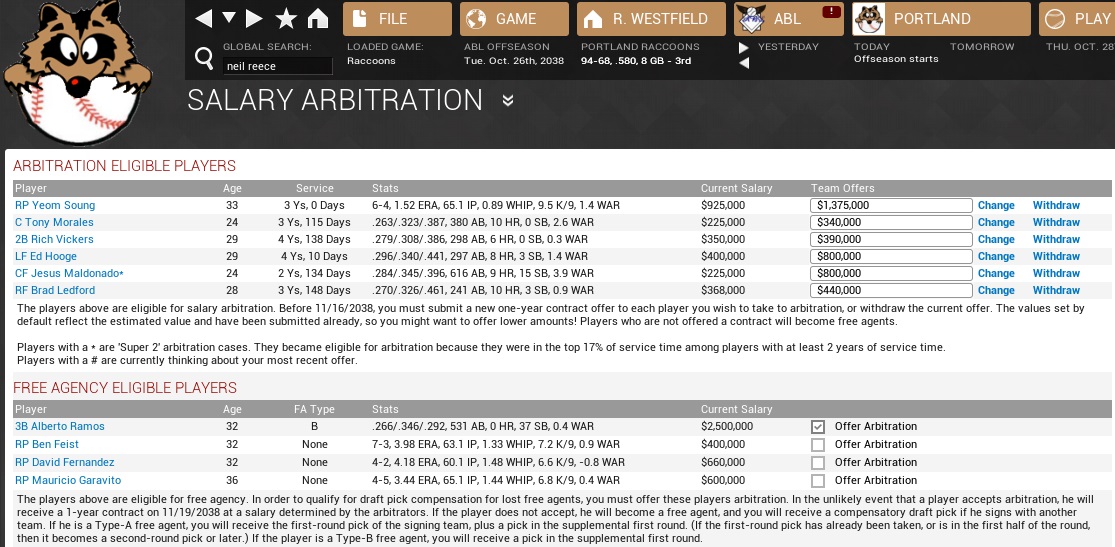Image resolution: width=1115 pixels, height=547 pixels.
Task: Open player LF Ed Hooge
Action: click(x=46, y=256)
